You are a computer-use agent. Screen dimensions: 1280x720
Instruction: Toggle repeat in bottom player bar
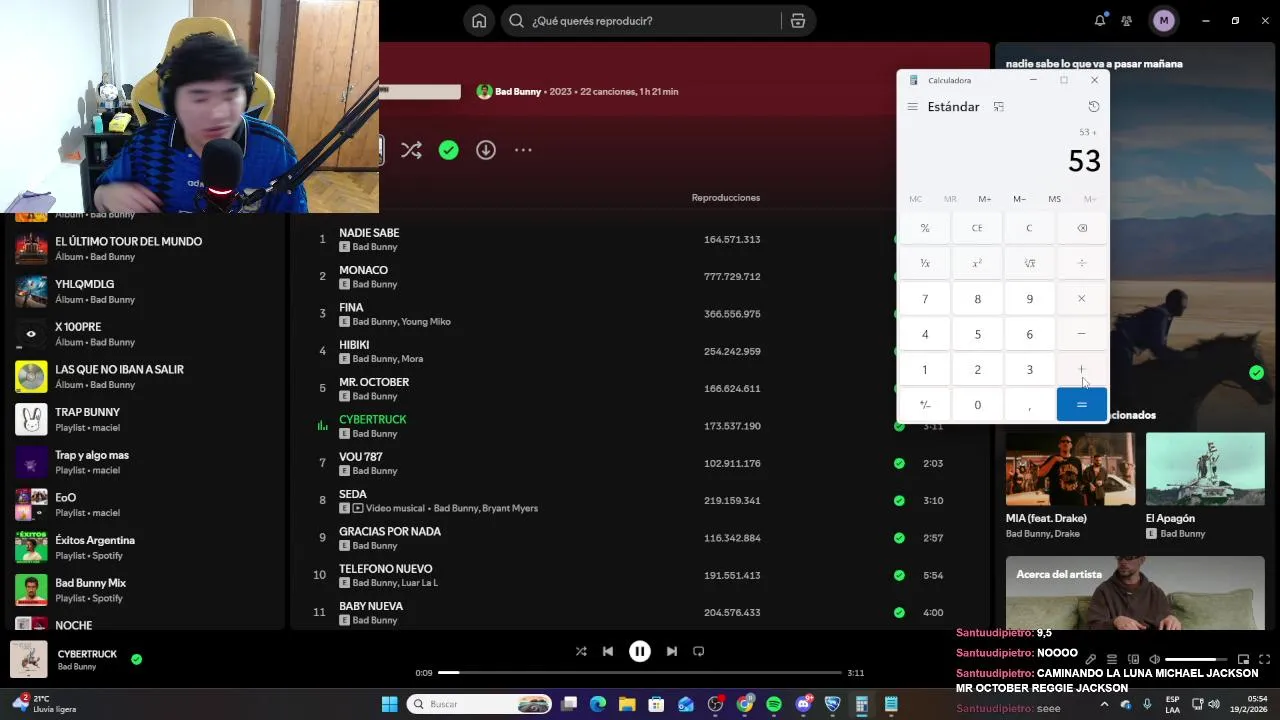point(699,651)
